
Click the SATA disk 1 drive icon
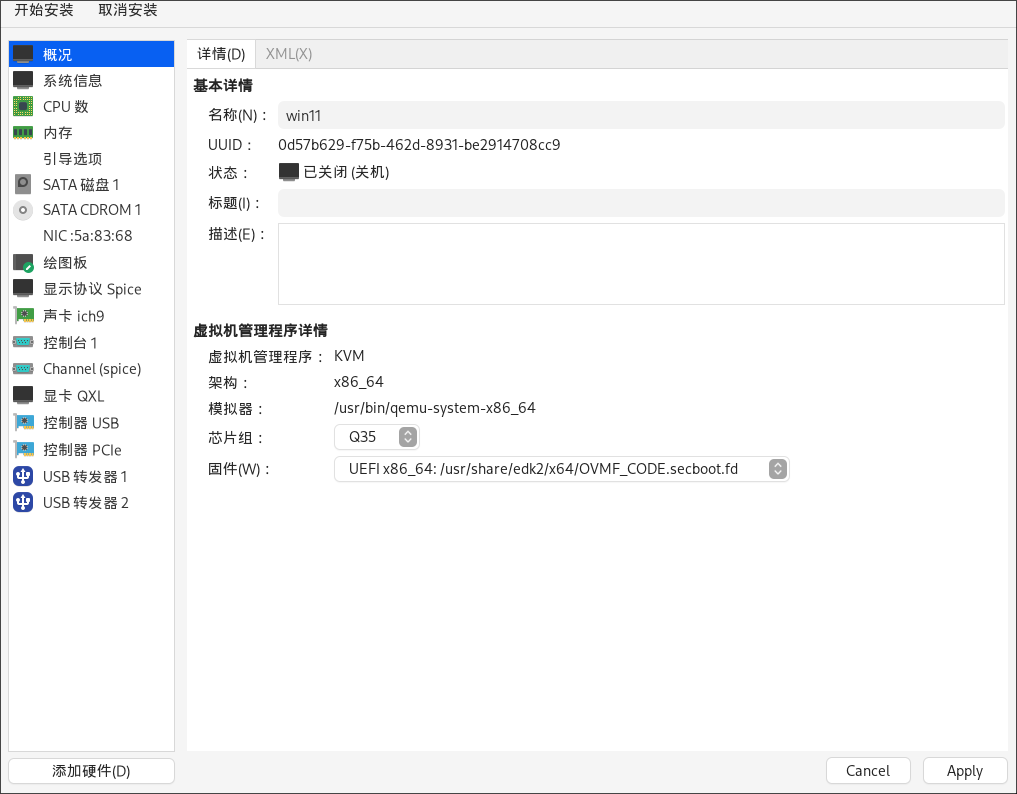tap(23, 184)
